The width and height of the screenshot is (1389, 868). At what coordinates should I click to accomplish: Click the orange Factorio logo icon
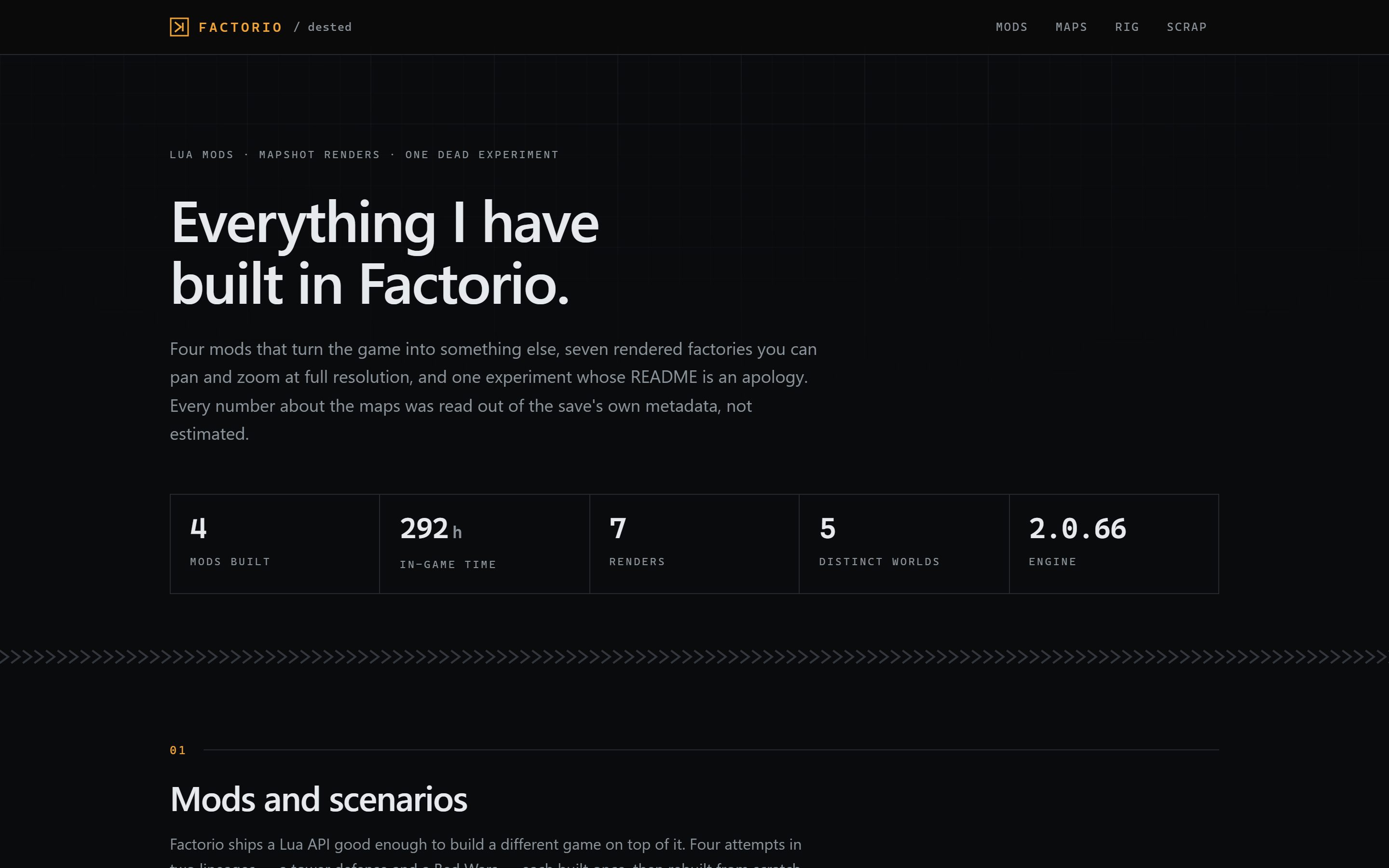[179, 27]
